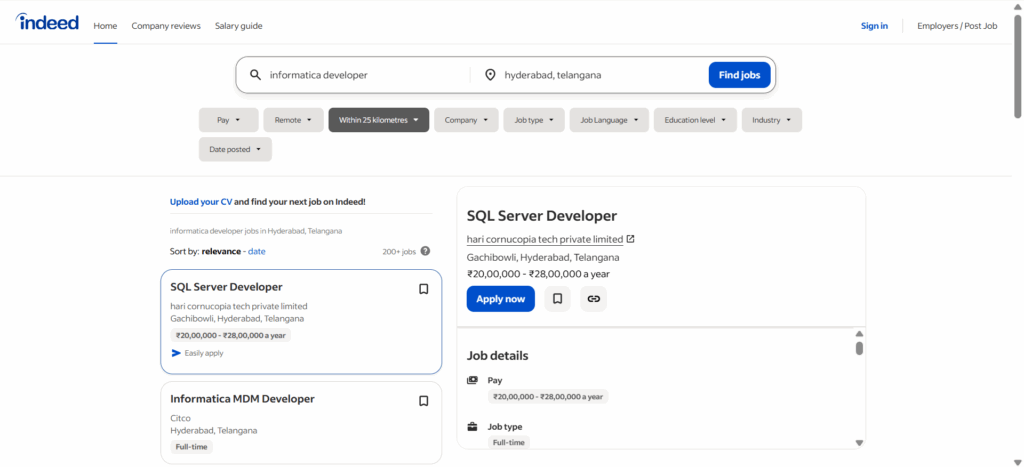Click scroll down arrow in job details
Viewport: 1024px width, 467px height.
[858, 442]
